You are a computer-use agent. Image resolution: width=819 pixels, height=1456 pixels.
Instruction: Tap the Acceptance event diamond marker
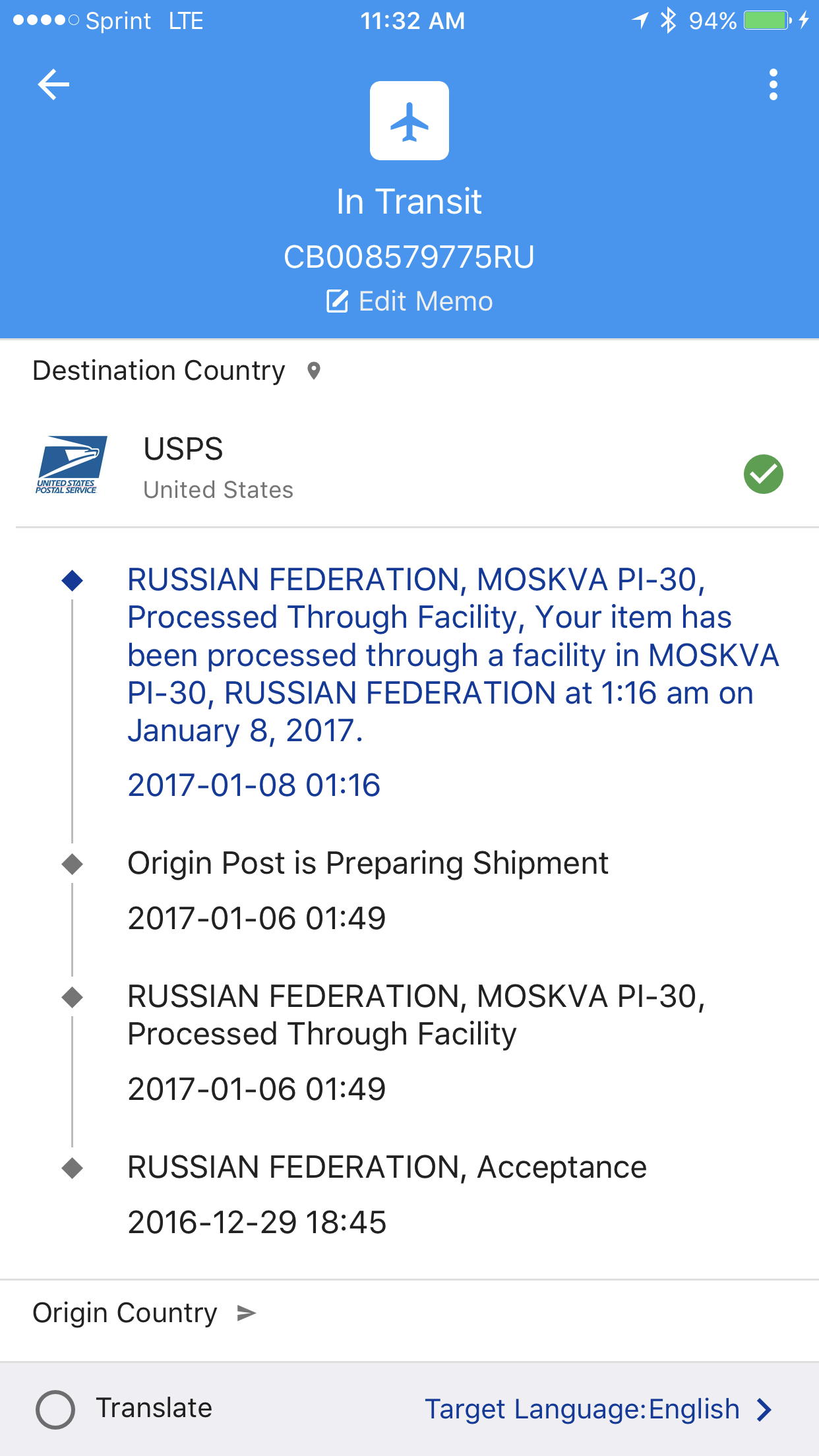point(72,1168)
